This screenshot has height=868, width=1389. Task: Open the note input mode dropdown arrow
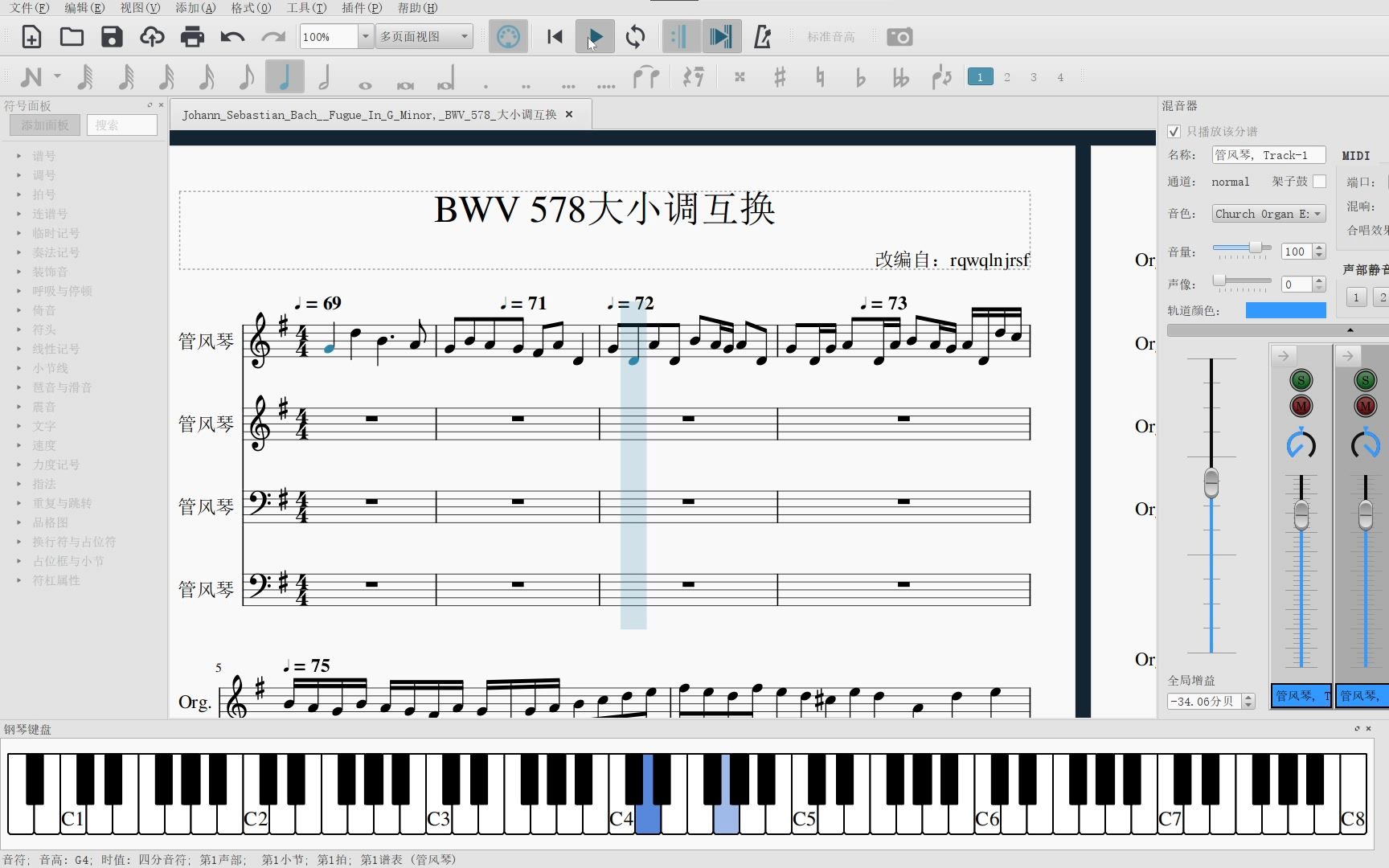pyautogui.click(x=57, y=77)
